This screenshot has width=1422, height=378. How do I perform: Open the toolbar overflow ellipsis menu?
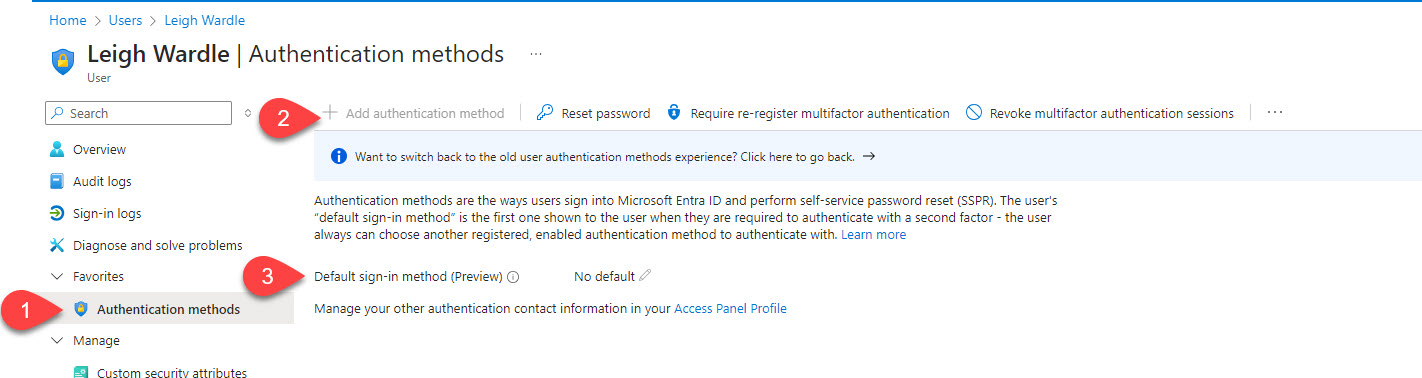(1275, 113)
